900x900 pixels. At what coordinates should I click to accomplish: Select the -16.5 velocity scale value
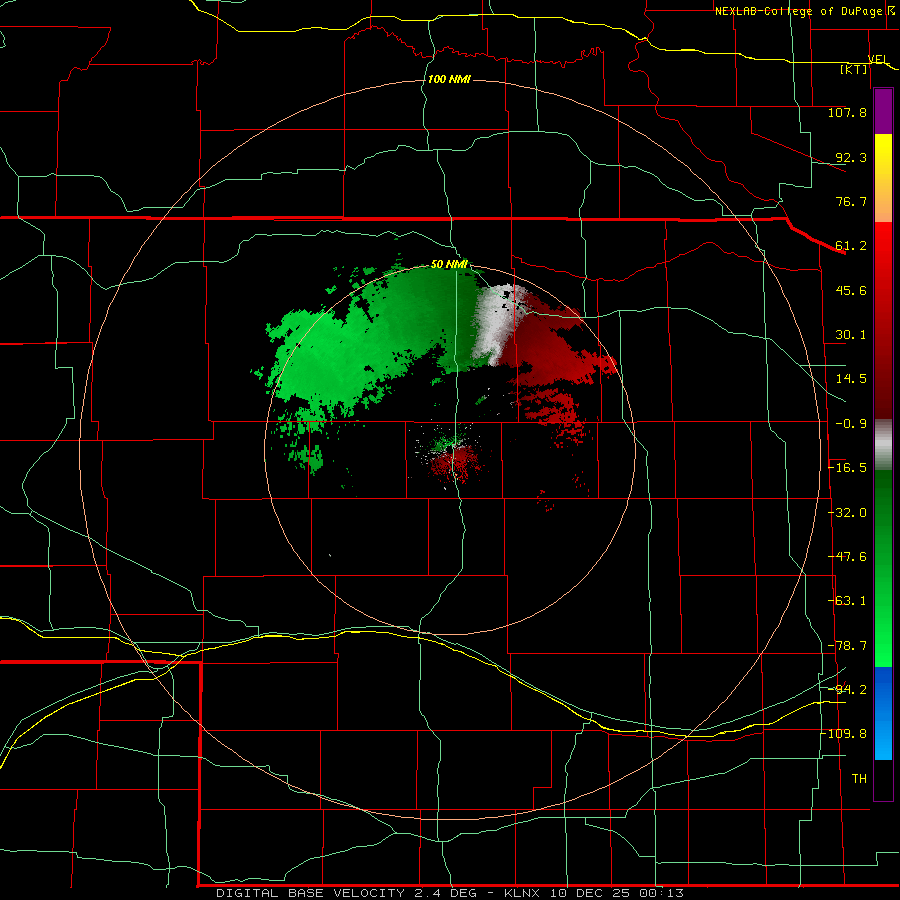848,468
